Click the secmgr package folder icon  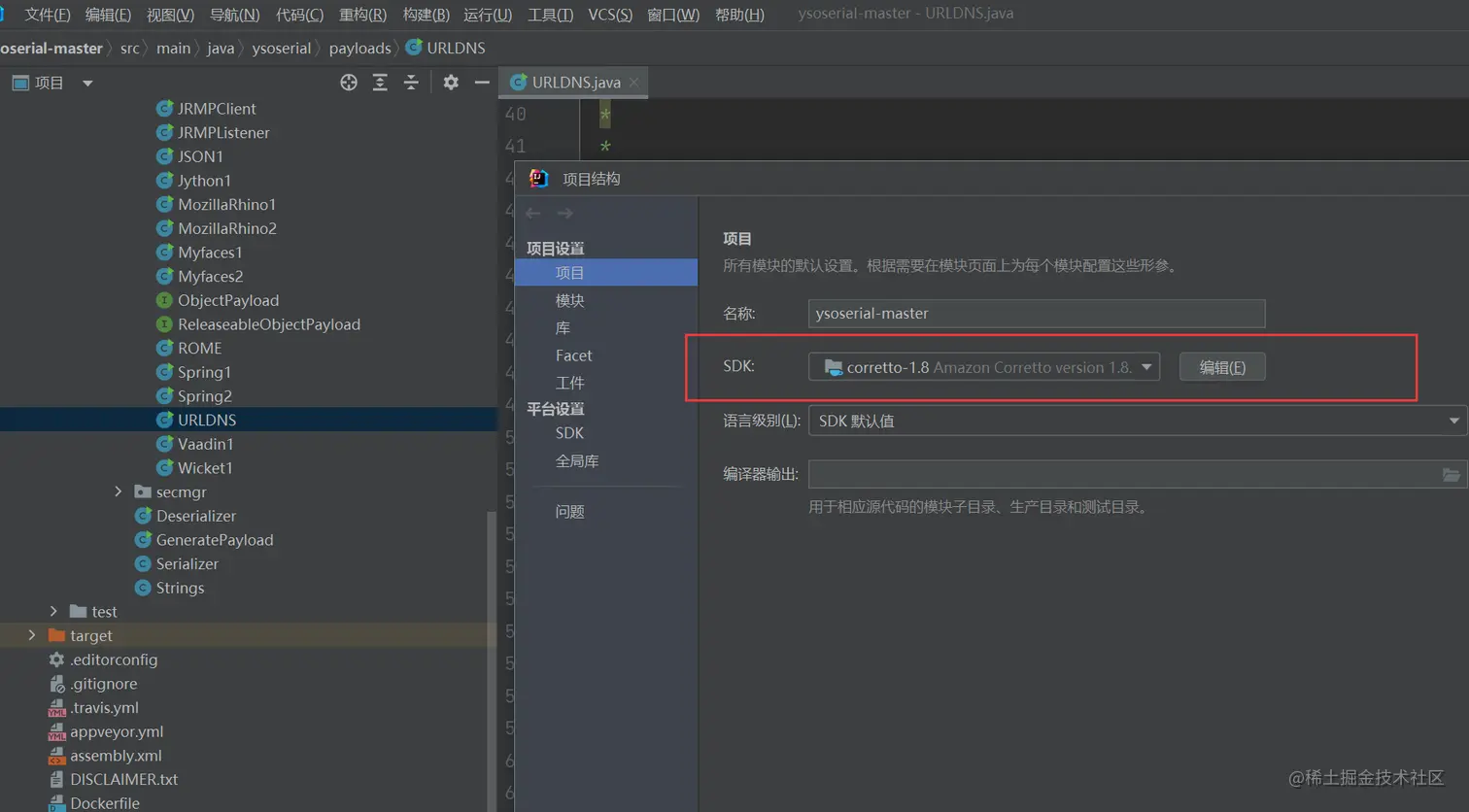pos(143,491)
